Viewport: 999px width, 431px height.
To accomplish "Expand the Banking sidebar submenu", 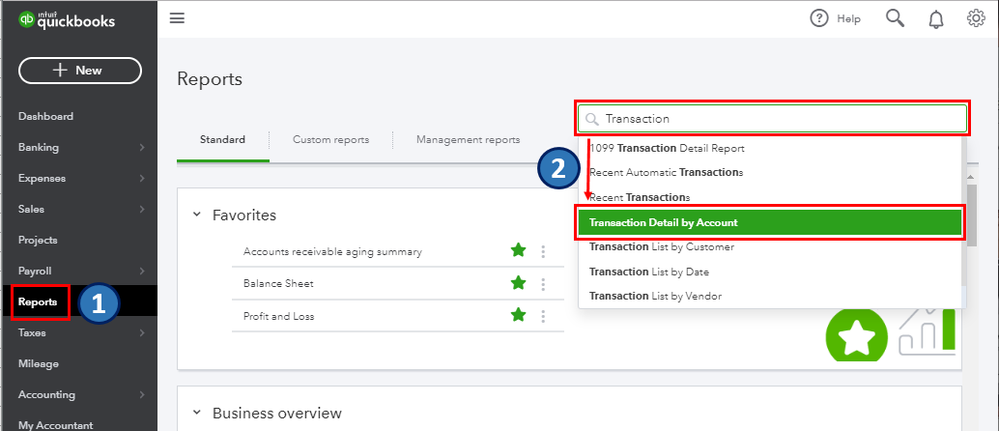I will click(142, 148).
